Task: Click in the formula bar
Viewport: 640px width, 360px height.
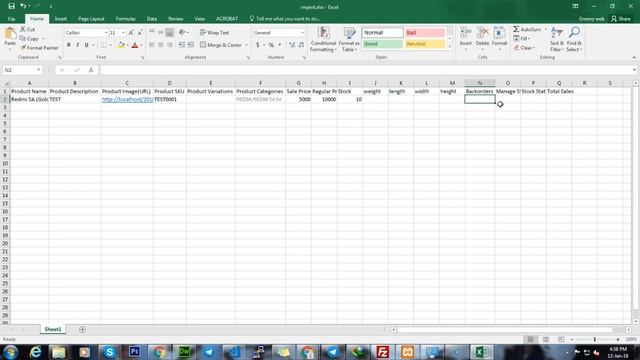Action: 367,70
